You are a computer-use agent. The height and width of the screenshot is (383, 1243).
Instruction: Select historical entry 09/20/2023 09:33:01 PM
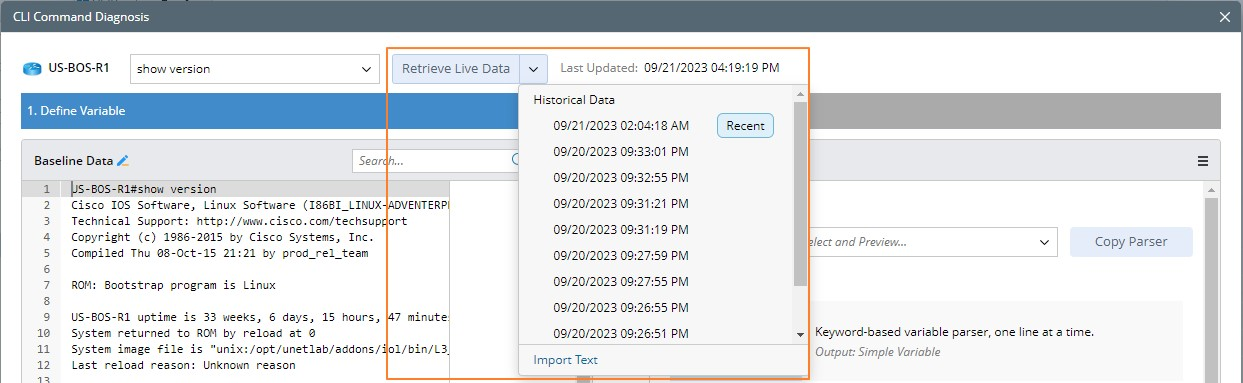click(621, 152)
